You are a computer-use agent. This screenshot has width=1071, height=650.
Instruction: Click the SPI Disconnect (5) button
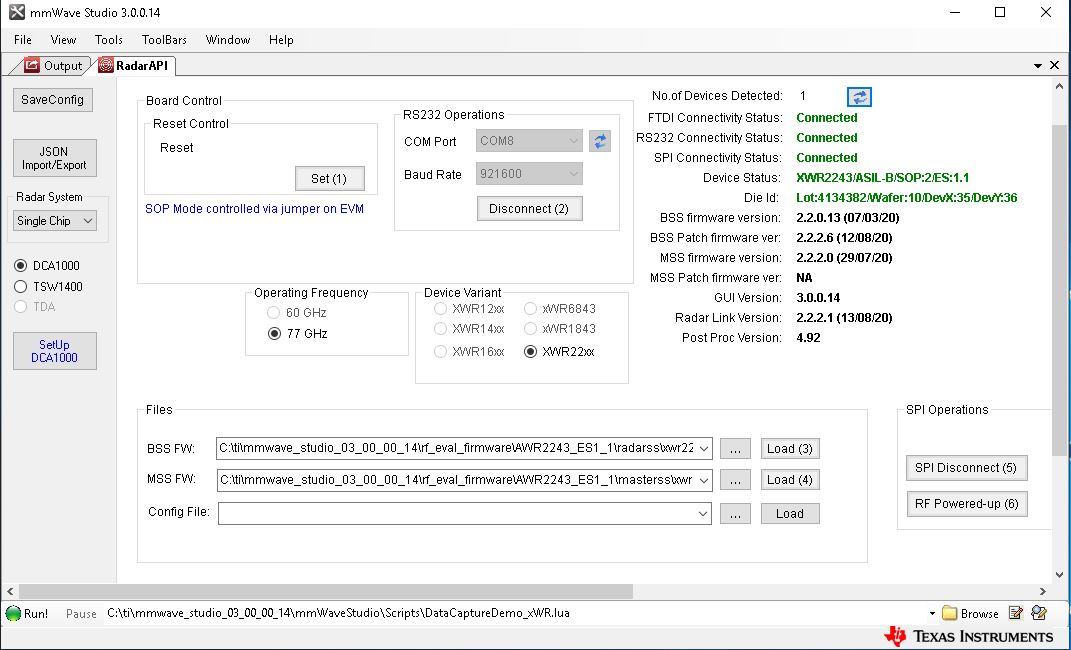(966, 468)
